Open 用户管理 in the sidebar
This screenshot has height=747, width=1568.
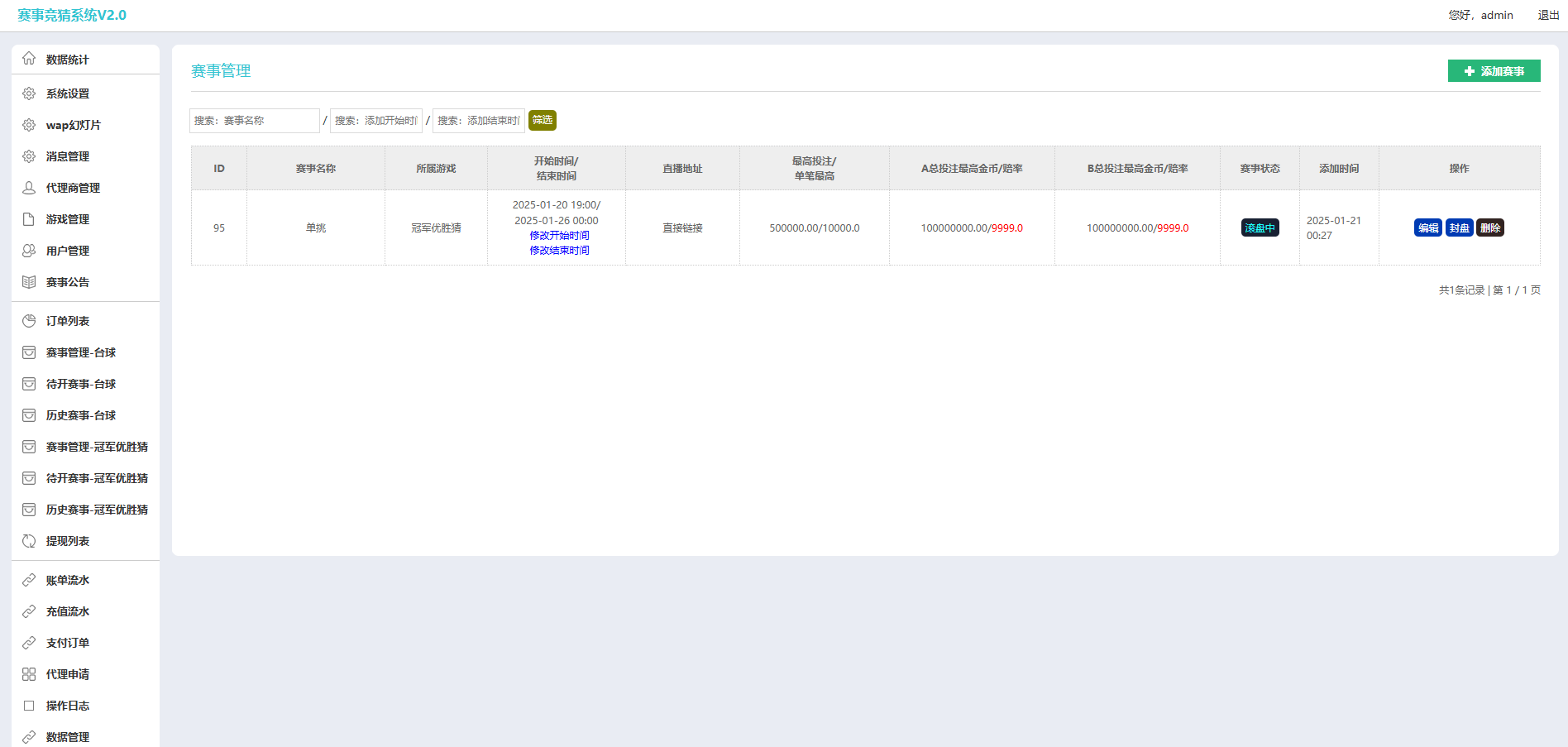pyautogui.click(x=68, y=251)
